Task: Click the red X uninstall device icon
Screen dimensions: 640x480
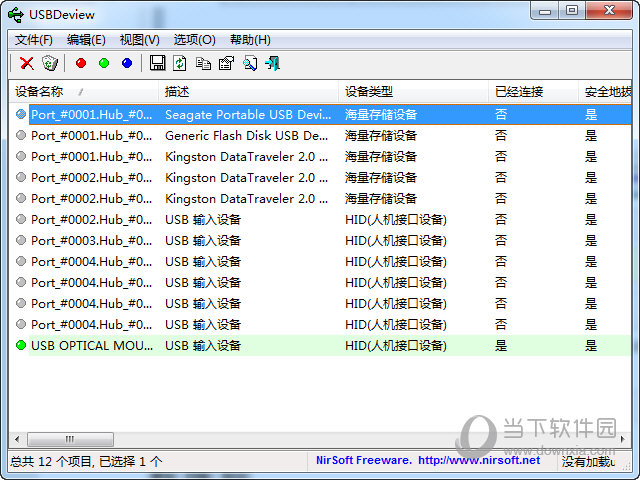Action: click(x=27, y=63)
